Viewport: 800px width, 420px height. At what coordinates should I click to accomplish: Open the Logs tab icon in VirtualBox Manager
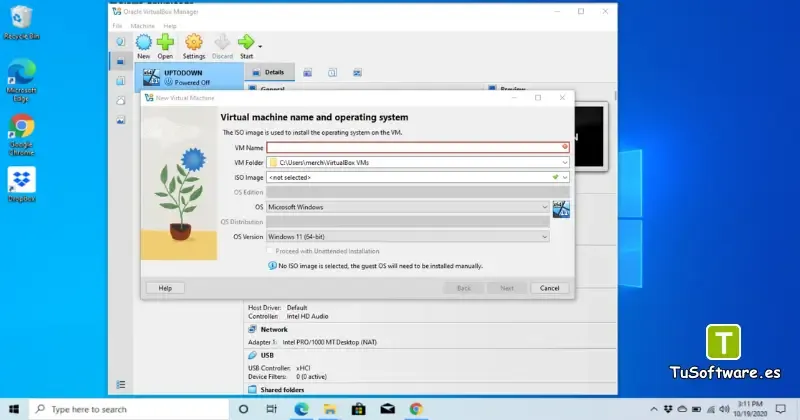pos(332,72)
